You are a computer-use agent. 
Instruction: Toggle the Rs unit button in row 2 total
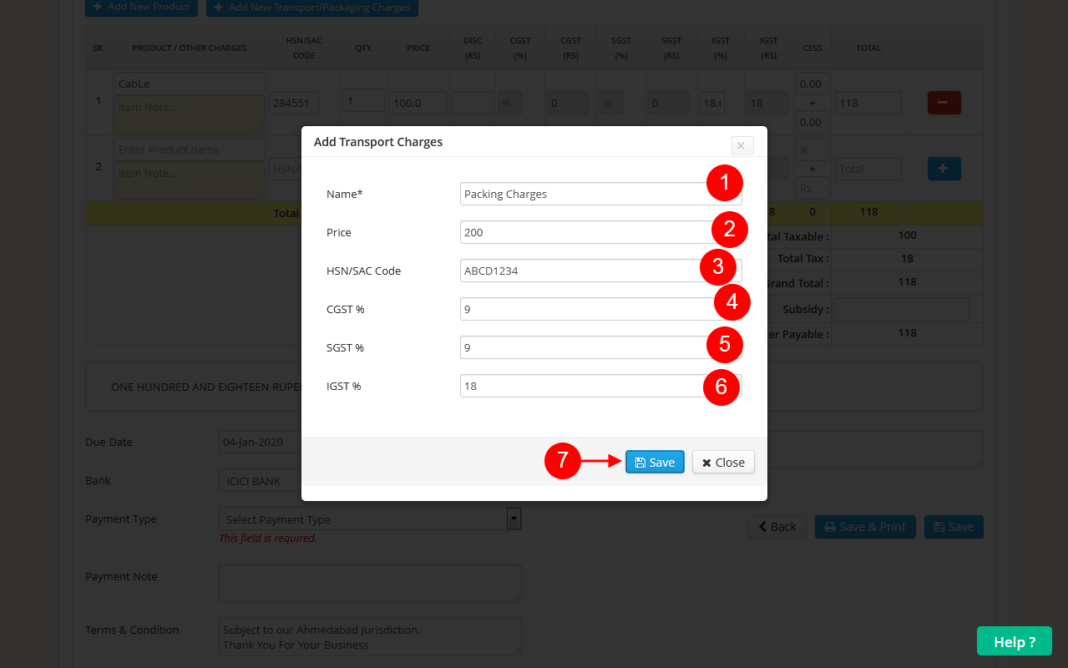click(x=811, y=188)
